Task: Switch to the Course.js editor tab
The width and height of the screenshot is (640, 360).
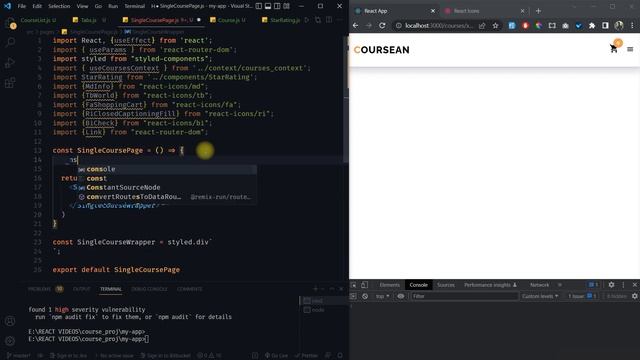Action: coord(229,20)
